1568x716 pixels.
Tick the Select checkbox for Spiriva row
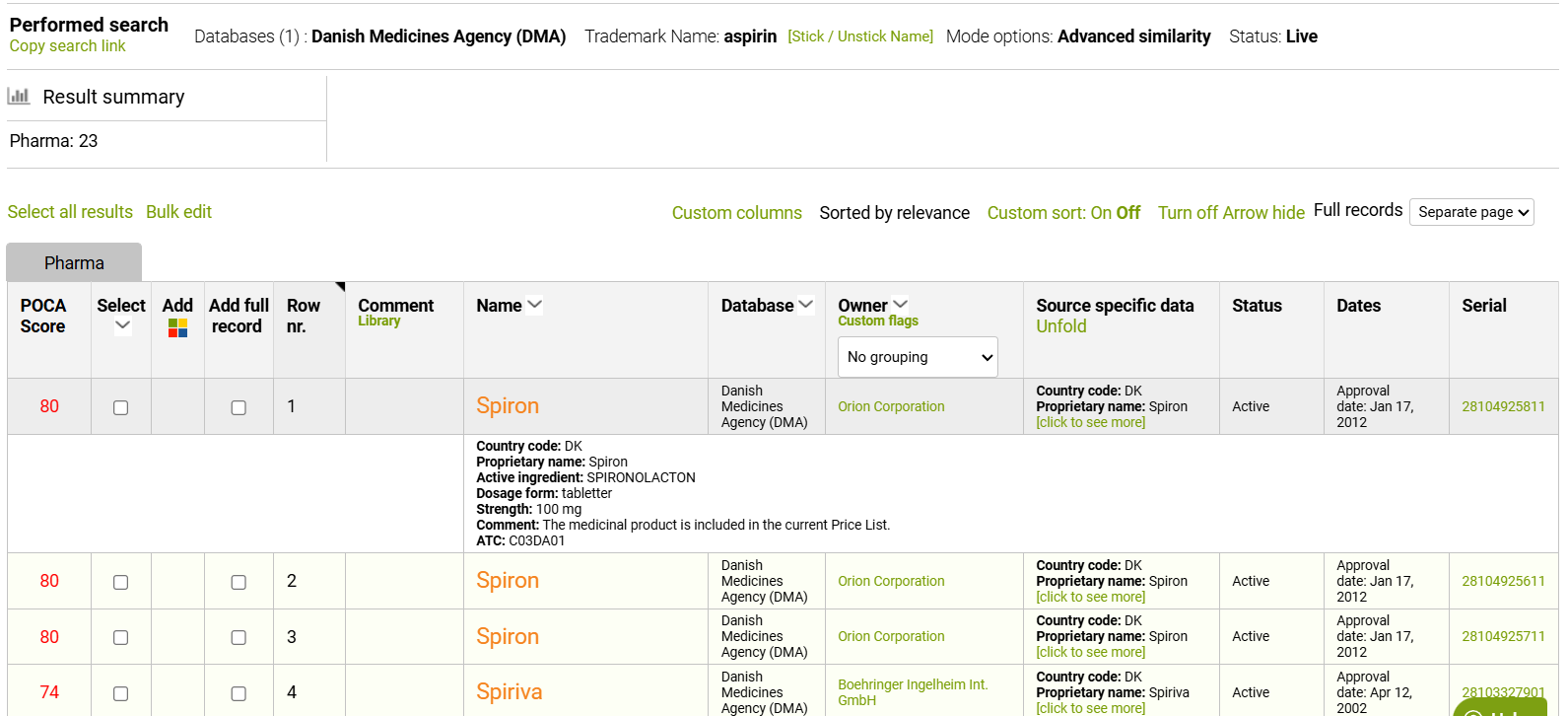pyautogui.click(x=120, y=693)
